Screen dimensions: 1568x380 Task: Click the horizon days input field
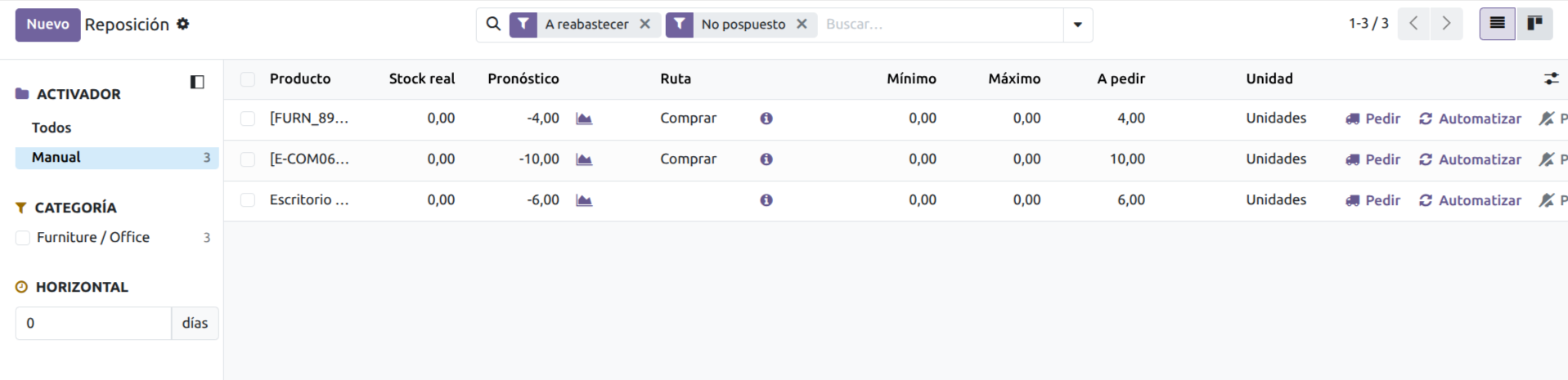pos(93,324)
